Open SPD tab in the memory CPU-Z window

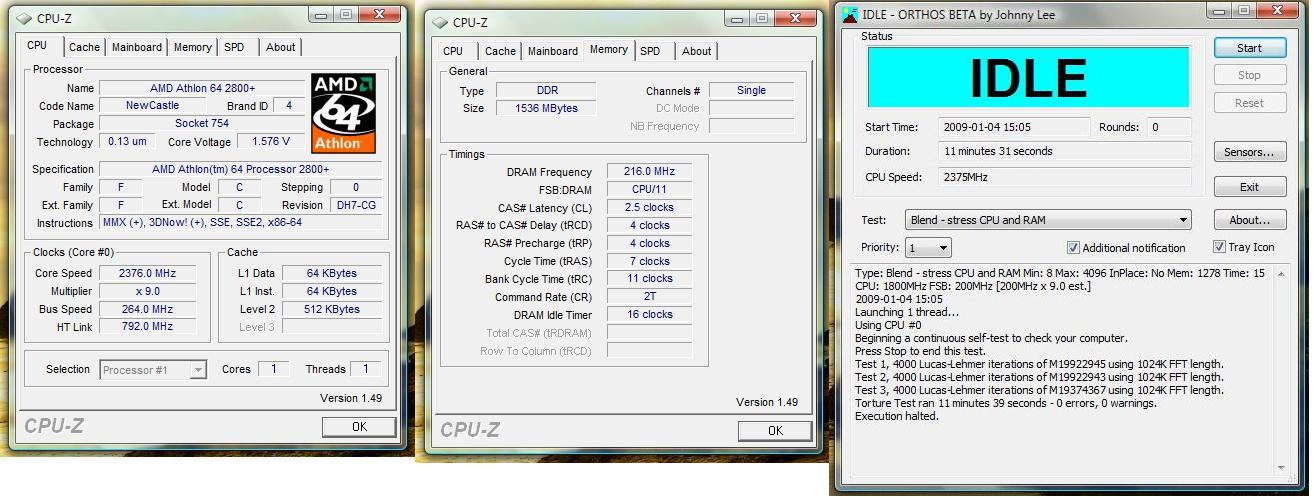(x=650, y=51)
